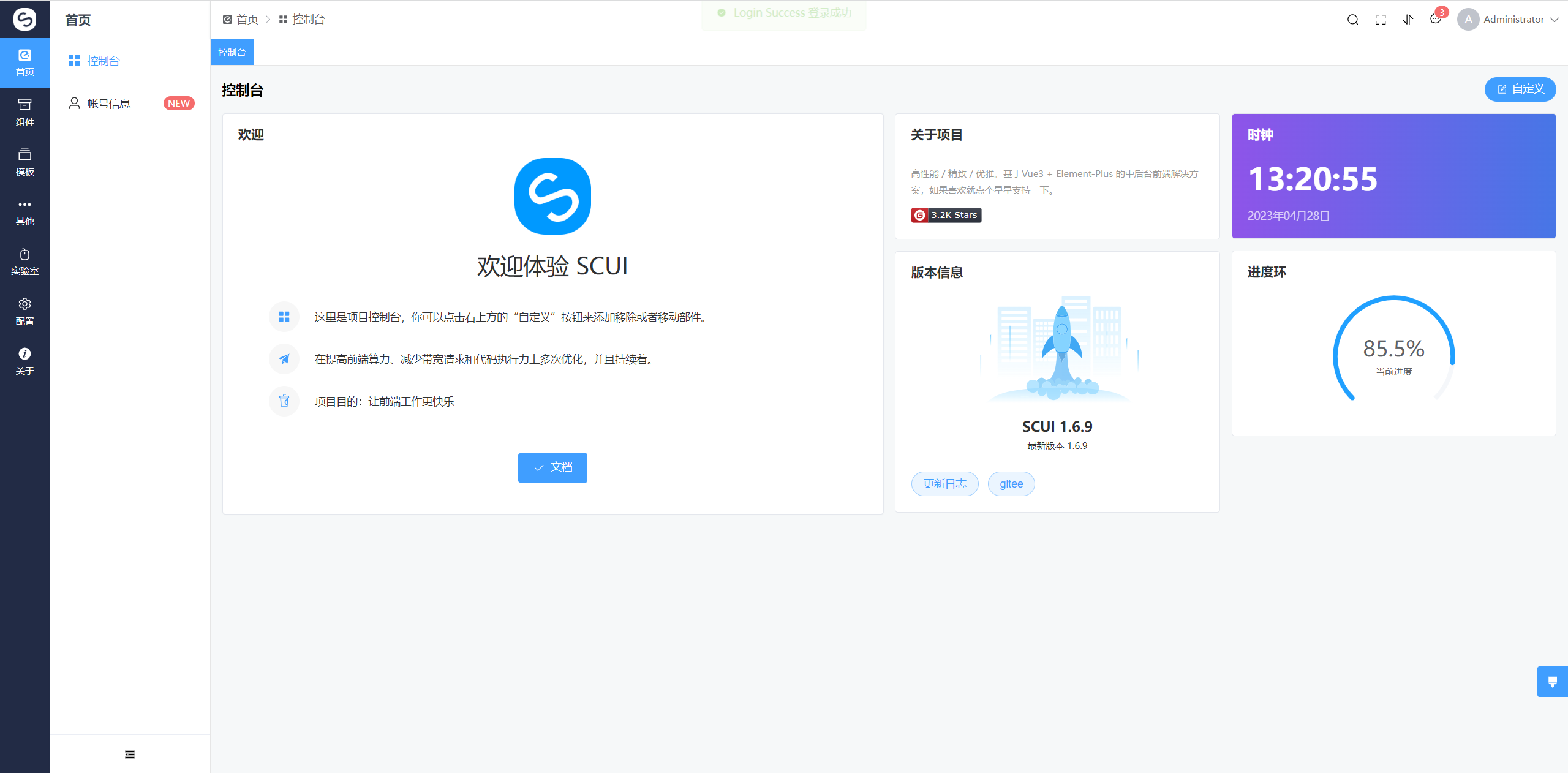
Task: Select 控制台 in the submenu
Action: point(130,61)
